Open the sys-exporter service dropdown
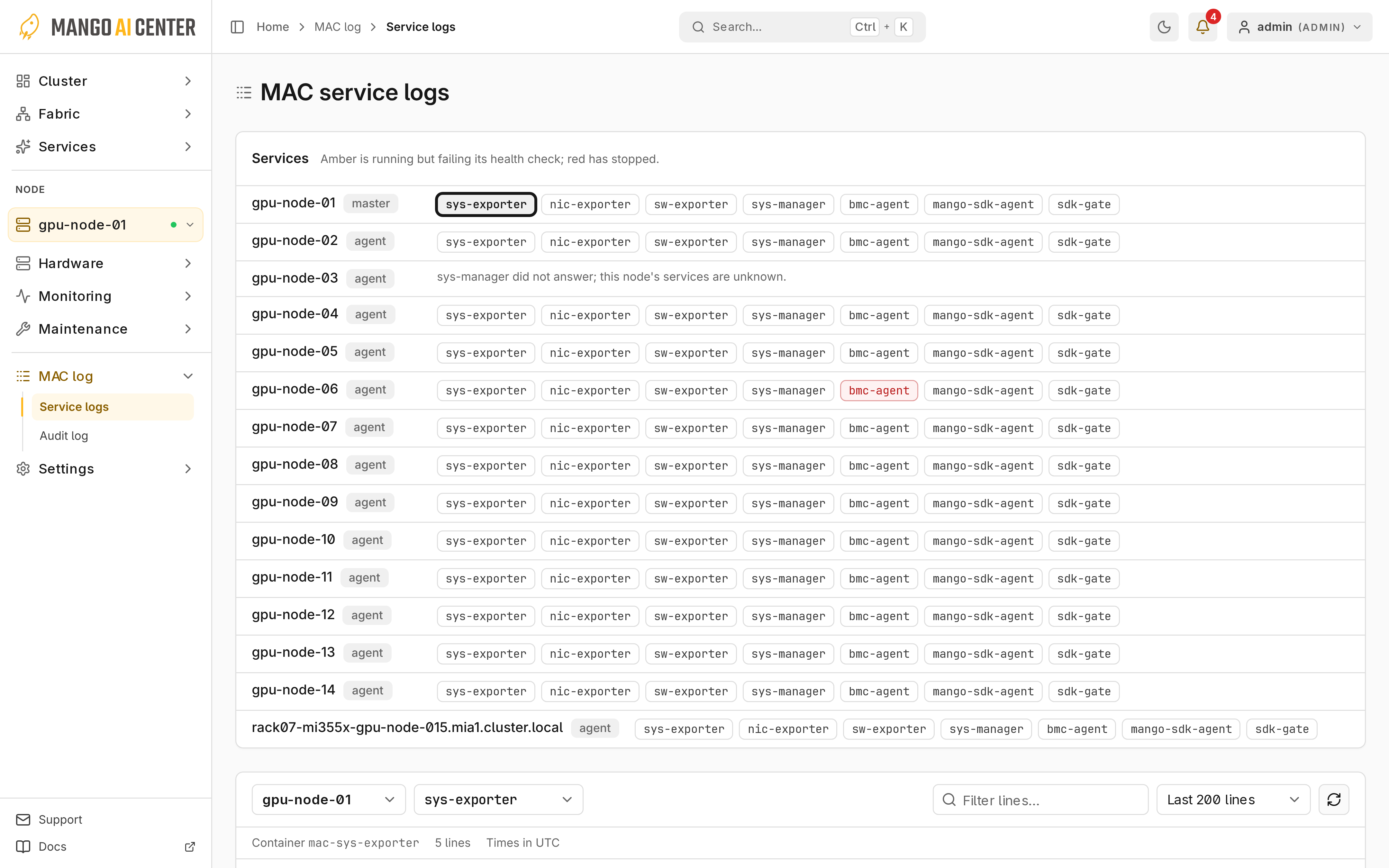This screenshot has height=868, width=1389. pyautogui.click(x=498, y=799)
